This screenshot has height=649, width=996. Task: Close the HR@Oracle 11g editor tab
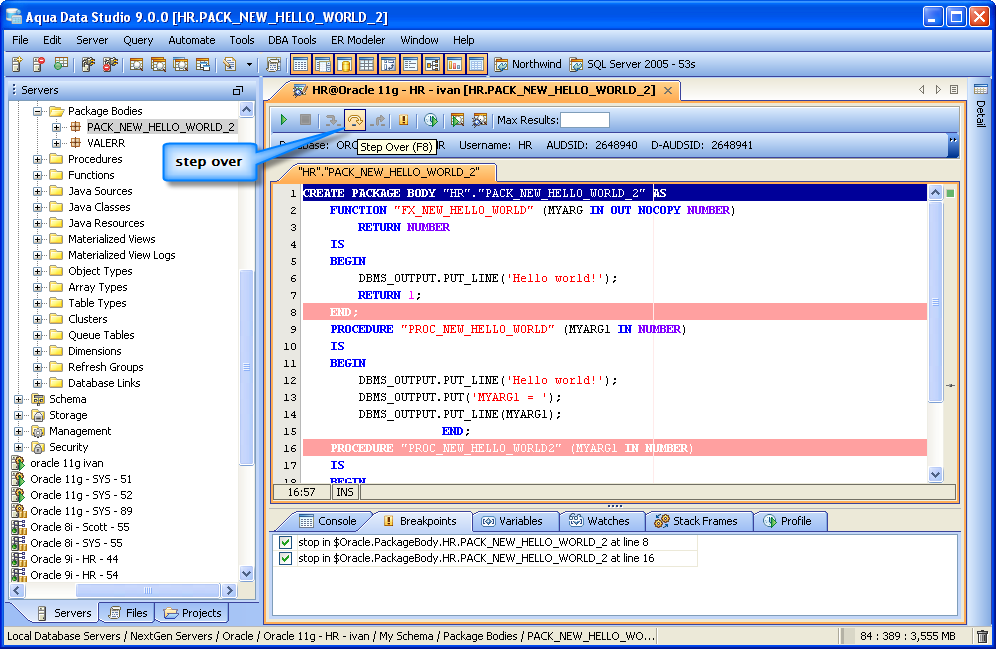coord(668,90)
